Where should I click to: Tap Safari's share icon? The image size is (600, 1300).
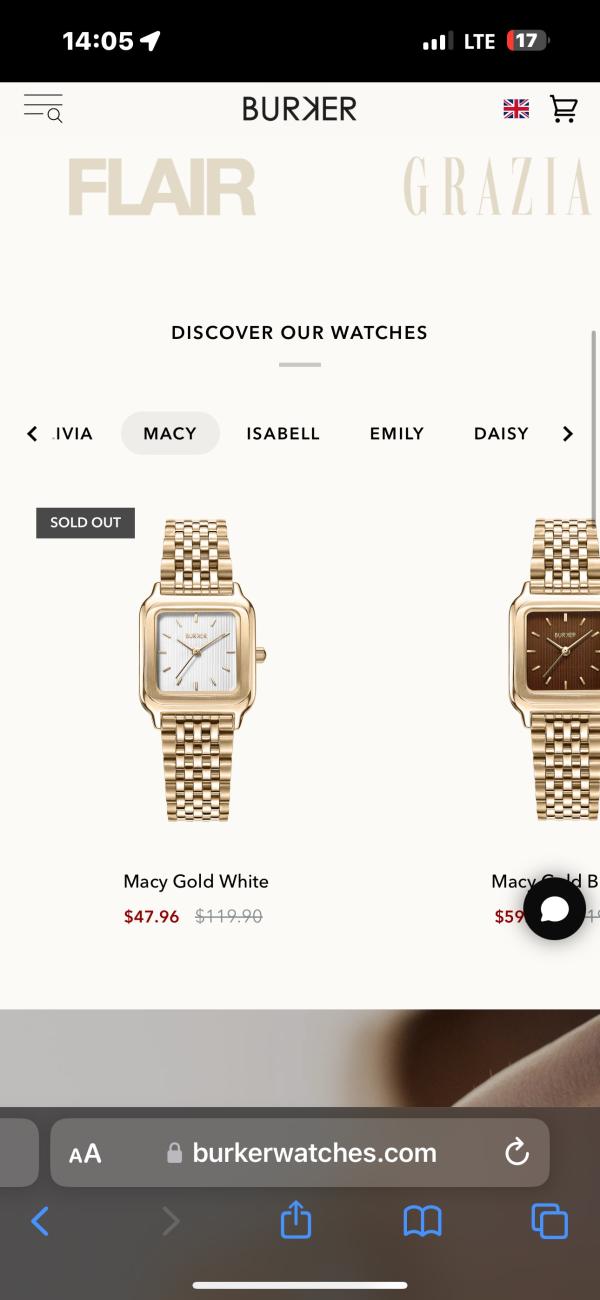click(x=296, y=1220)
